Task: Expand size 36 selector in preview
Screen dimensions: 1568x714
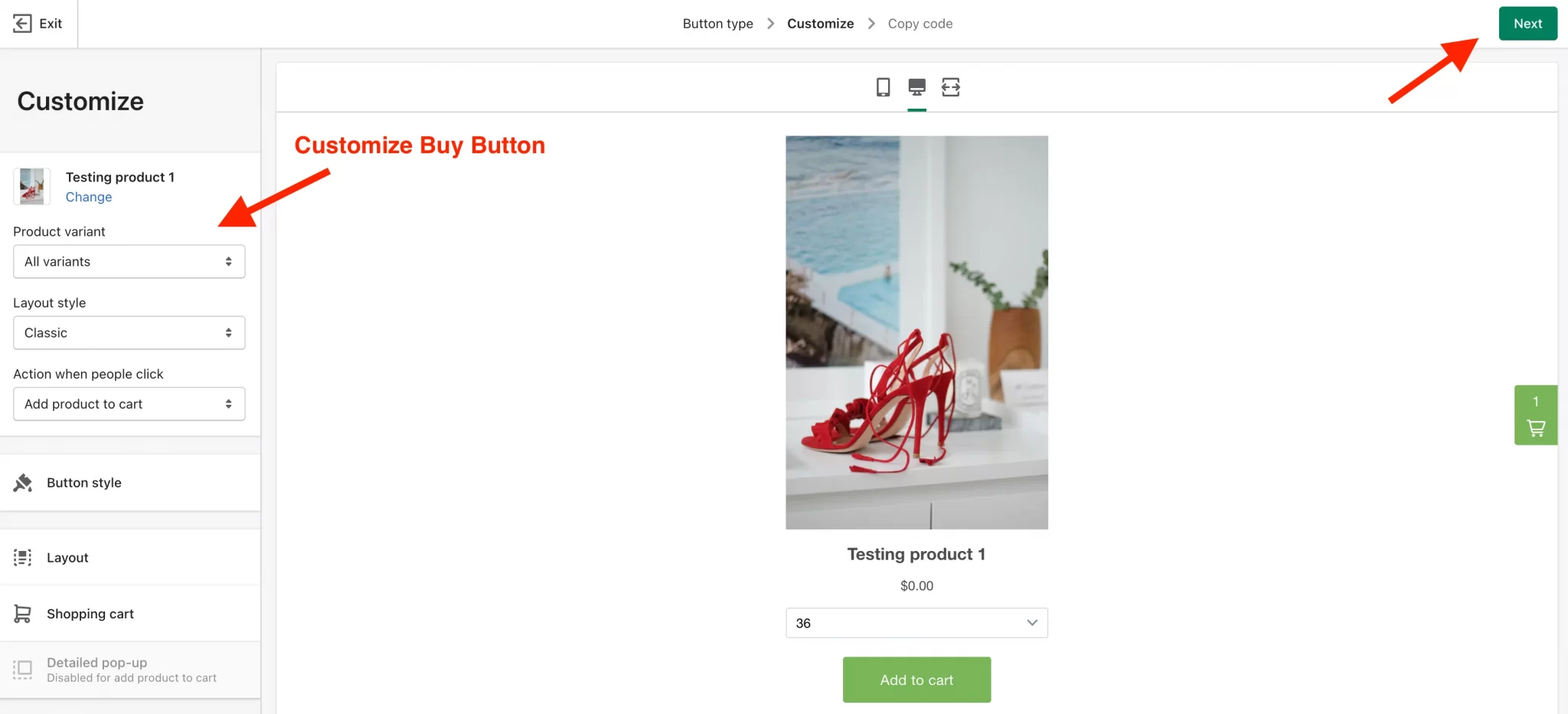Action: tap(916, 623)
